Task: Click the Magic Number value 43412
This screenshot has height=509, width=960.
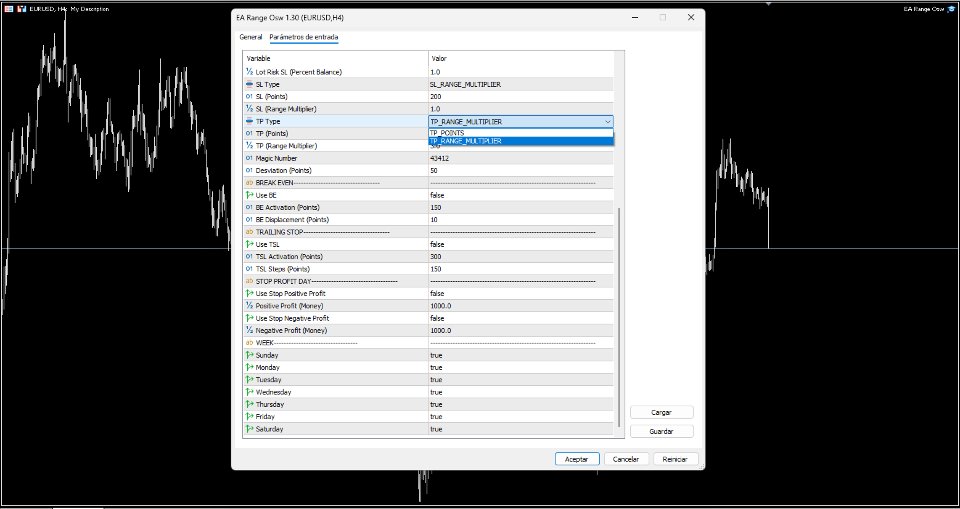Action: [439, 159]
